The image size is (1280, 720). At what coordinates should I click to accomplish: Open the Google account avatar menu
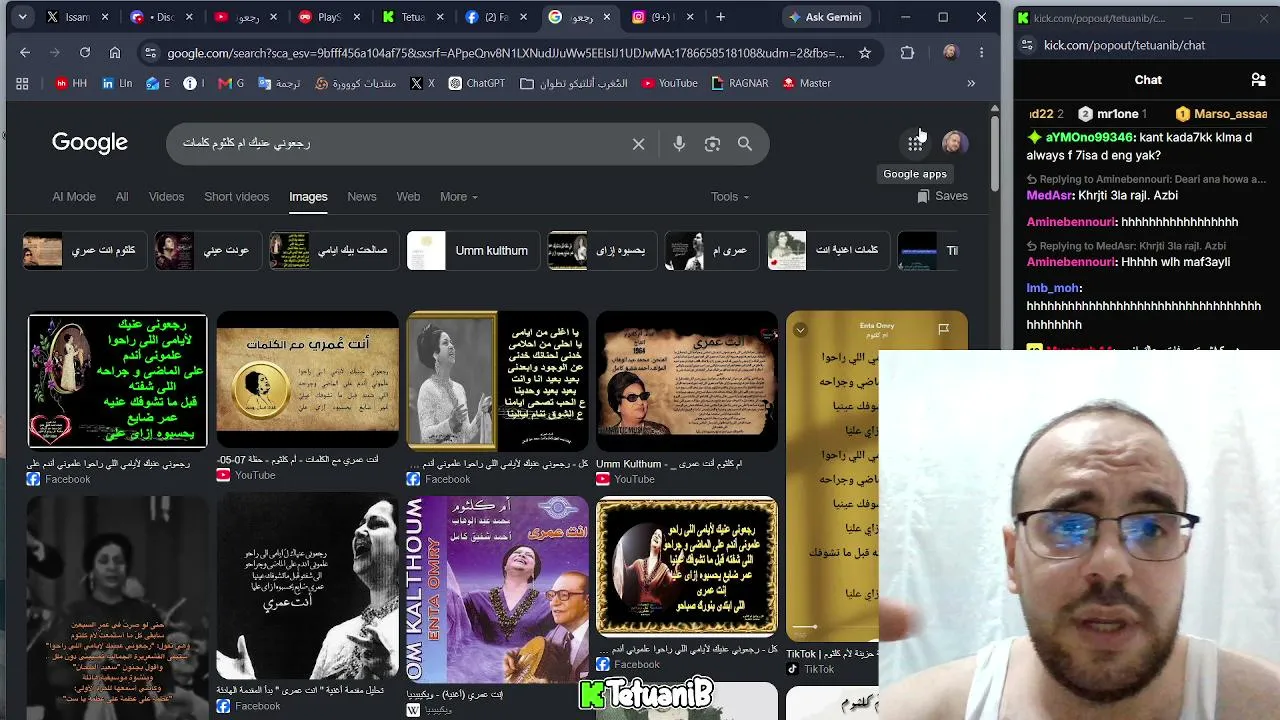pos(955,143)
